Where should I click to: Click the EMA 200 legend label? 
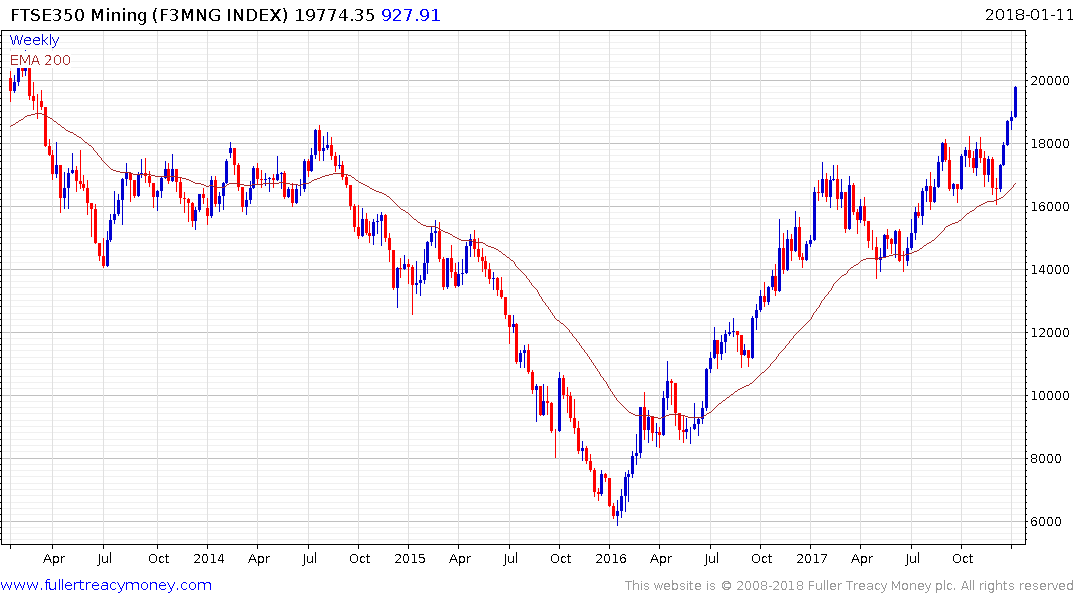tap(40, 59)
